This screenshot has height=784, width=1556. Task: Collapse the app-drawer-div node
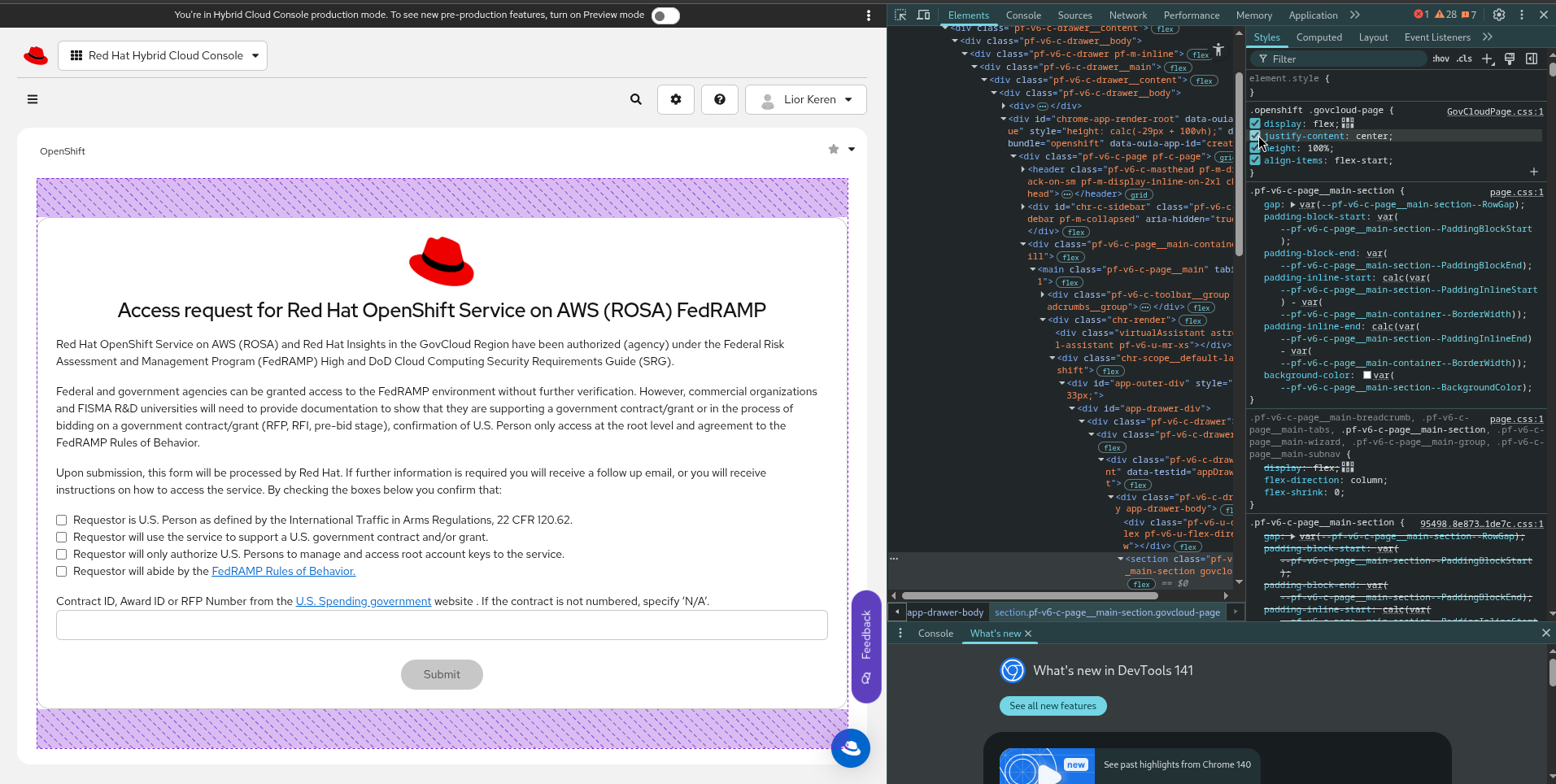pos(1072,408)
